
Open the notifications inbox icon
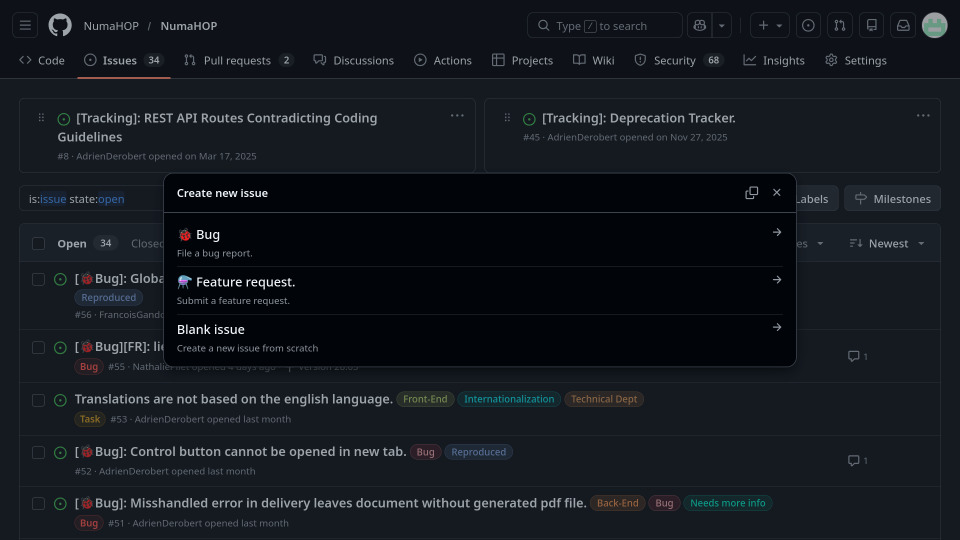903,25
